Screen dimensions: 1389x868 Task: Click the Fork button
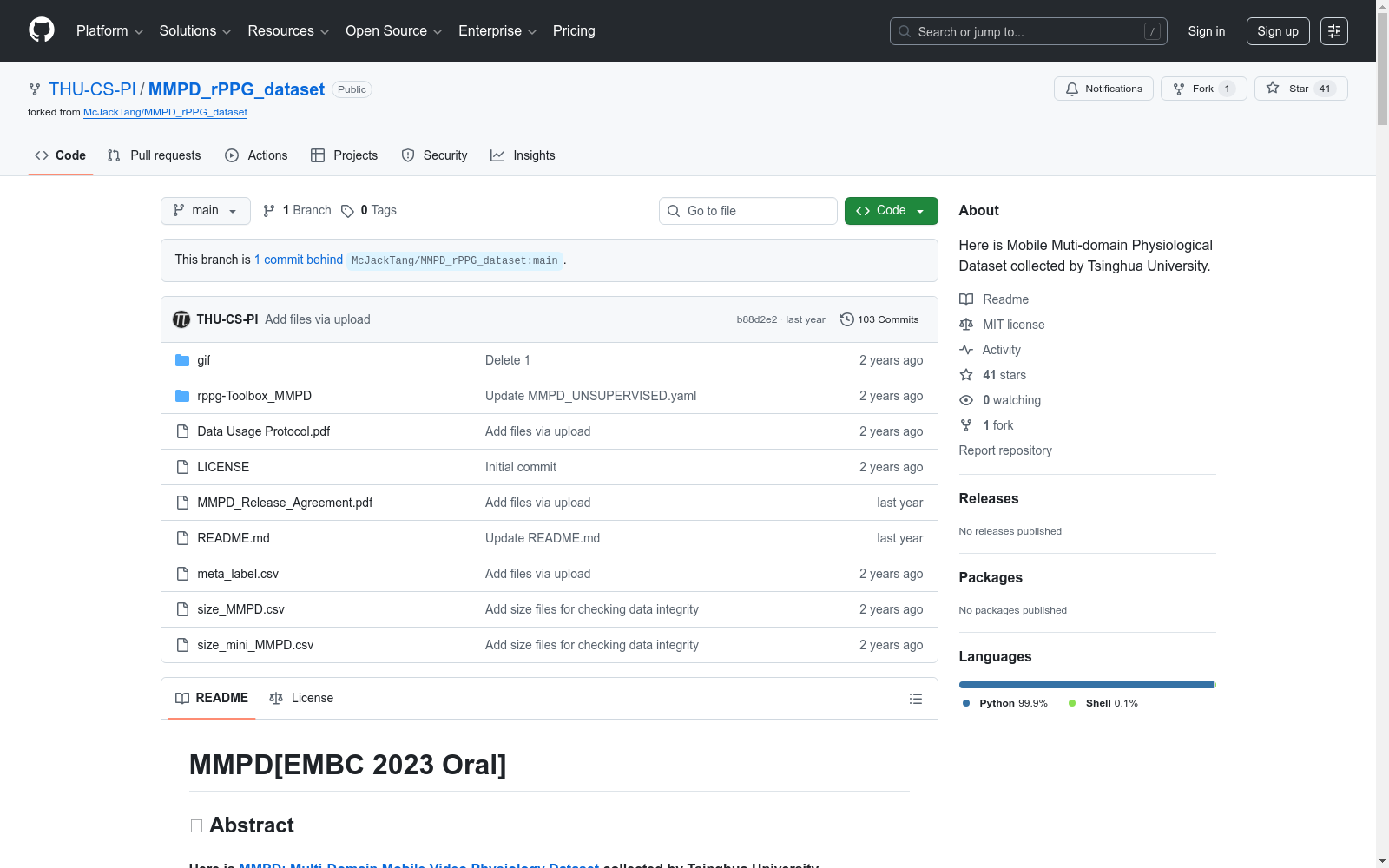[1204, 89]
